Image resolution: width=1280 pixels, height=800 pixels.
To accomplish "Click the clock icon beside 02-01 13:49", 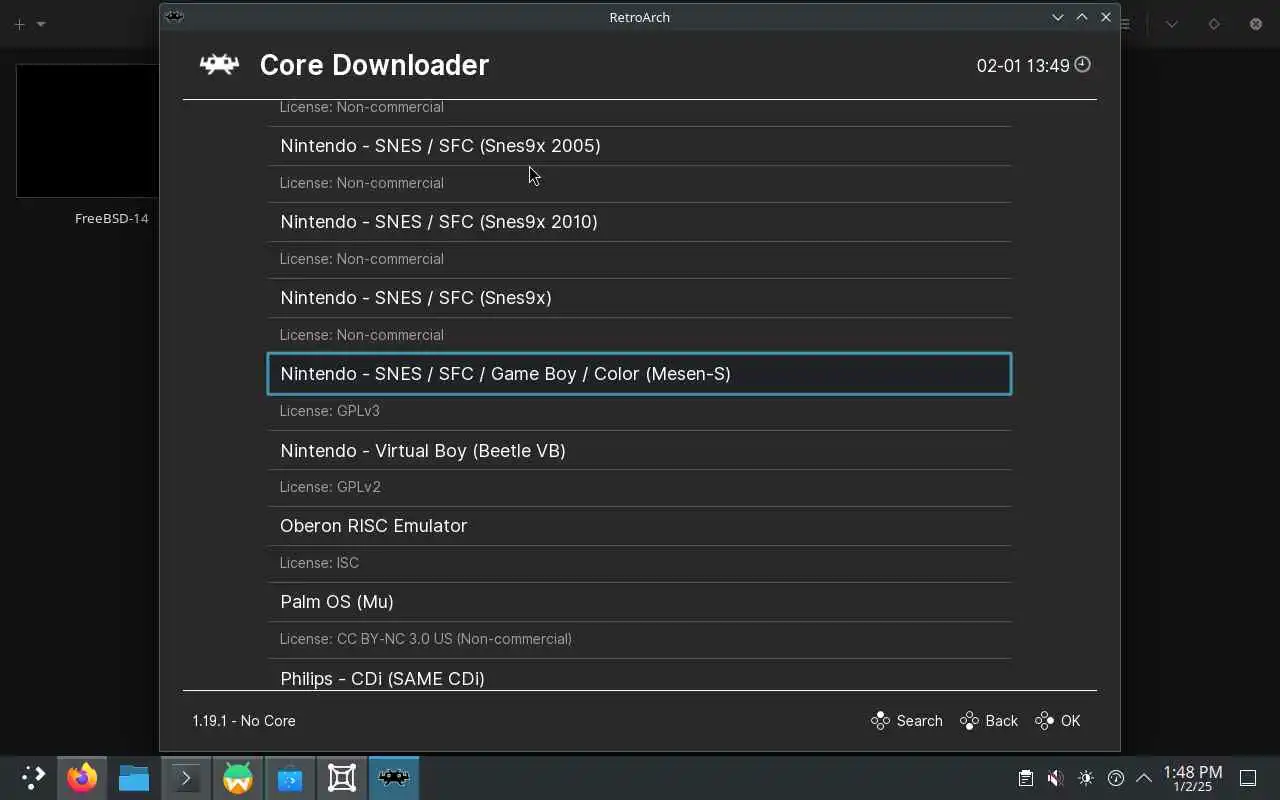I will (1082, 65).
